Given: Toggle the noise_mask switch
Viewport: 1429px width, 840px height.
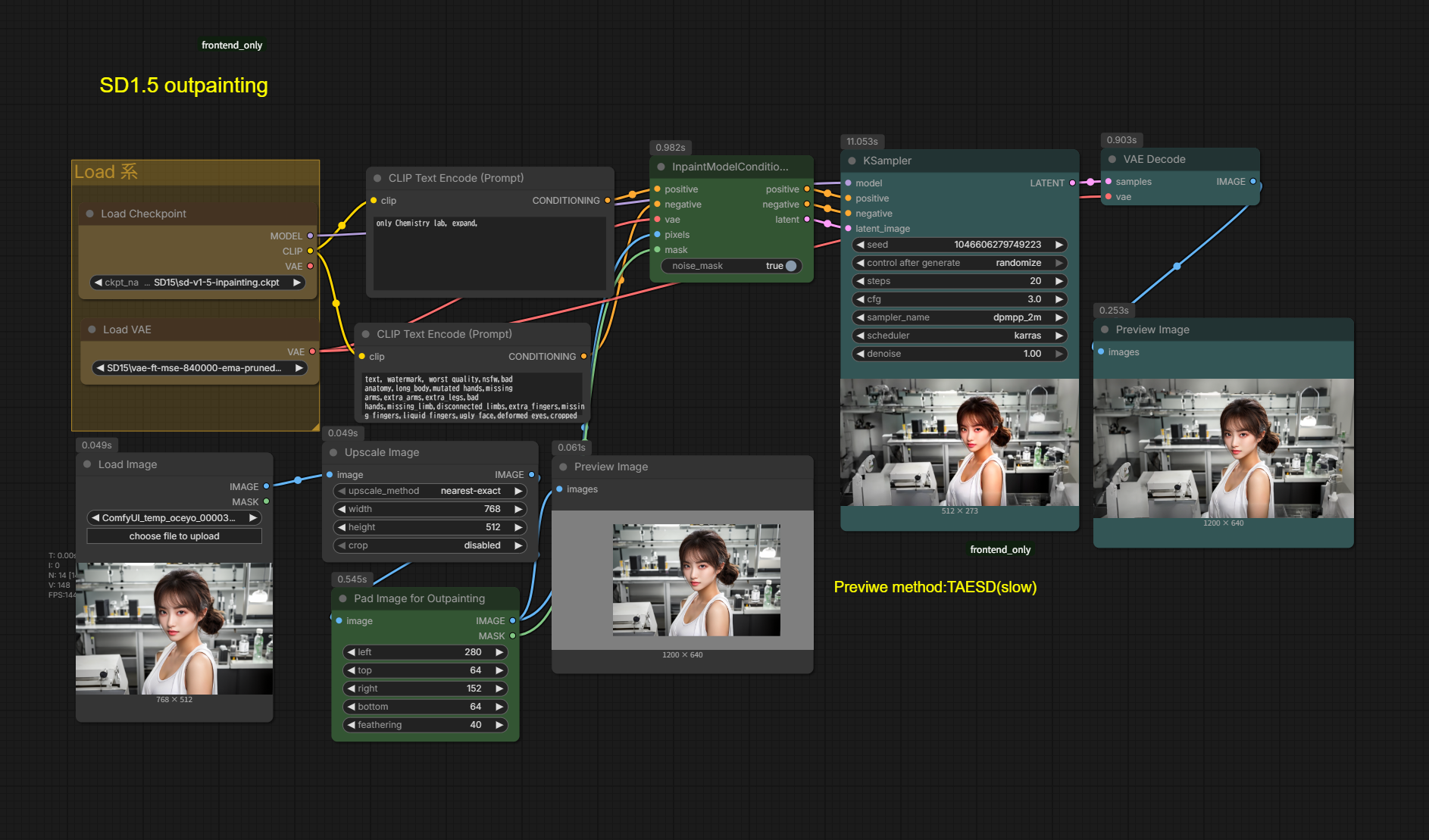Looking at the screenshot, I should point(790,266).
